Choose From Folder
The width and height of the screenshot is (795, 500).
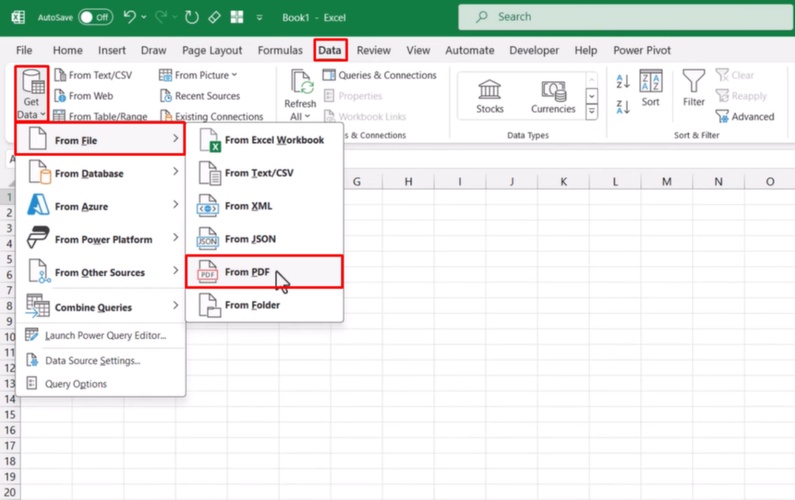pos(264,305)
